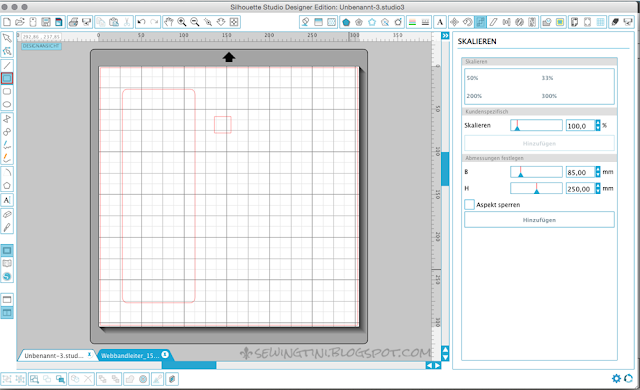
Task: Undo the last action
Action: (x=141, y=22)
